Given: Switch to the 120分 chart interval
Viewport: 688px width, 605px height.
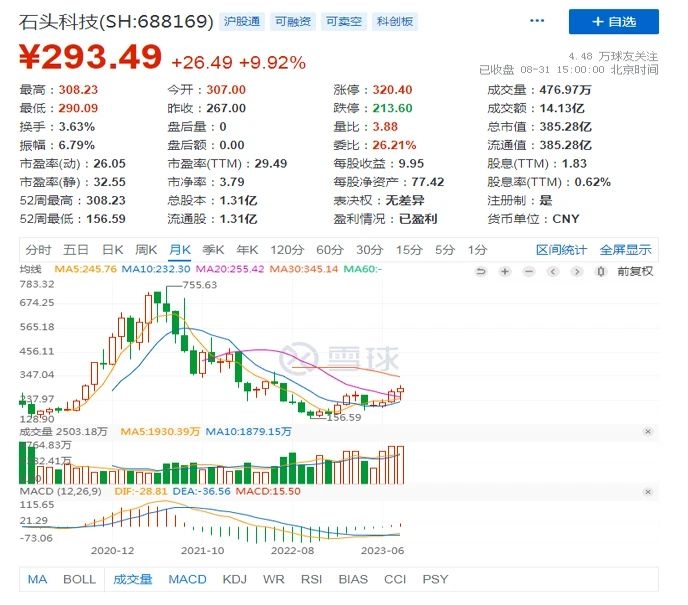Looking at the screenshot, I should click(287, 250).
